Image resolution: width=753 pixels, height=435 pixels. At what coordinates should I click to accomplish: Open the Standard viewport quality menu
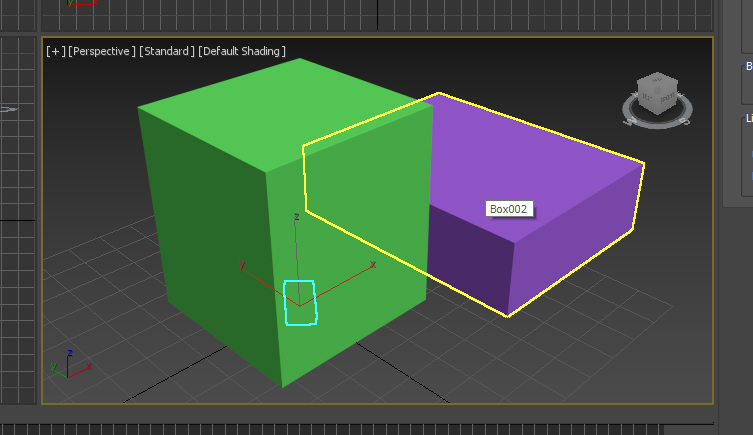(x=167, y=51)
